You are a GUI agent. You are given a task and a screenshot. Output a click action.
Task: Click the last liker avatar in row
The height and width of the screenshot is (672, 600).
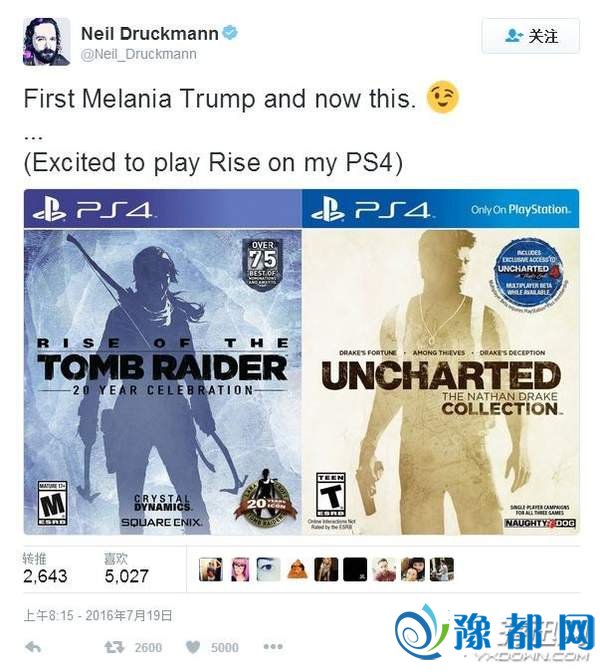442,569
